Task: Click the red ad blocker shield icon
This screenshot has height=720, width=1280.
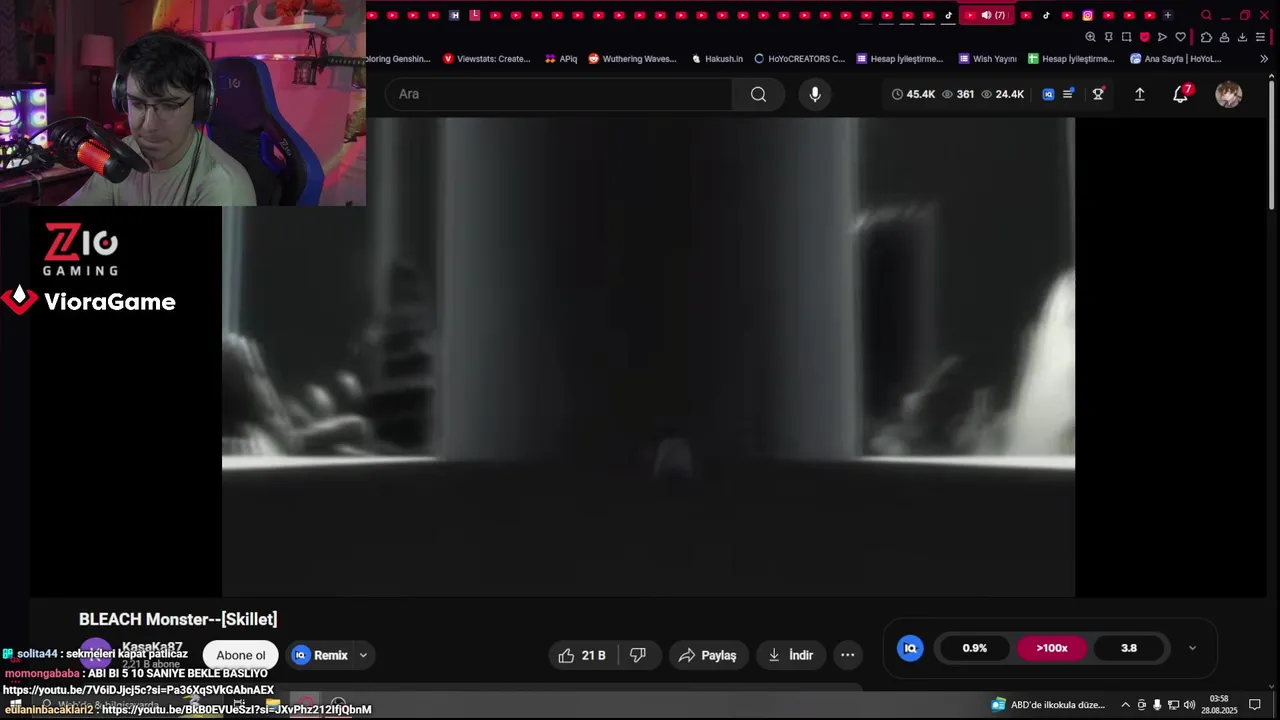Action: [1144, 37]
